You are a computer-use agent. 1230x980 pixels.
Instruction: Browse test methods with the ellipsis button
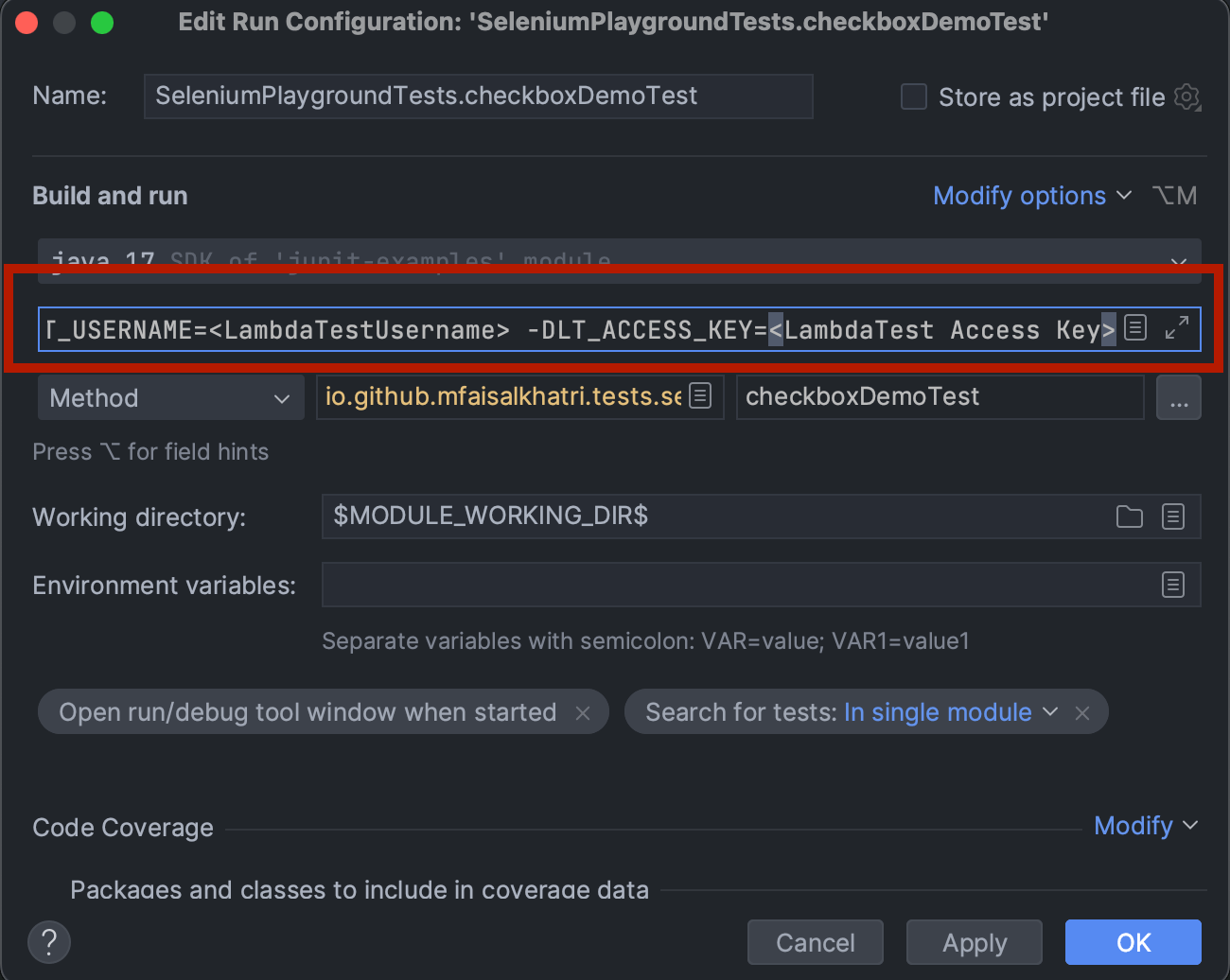point(1179,397)
